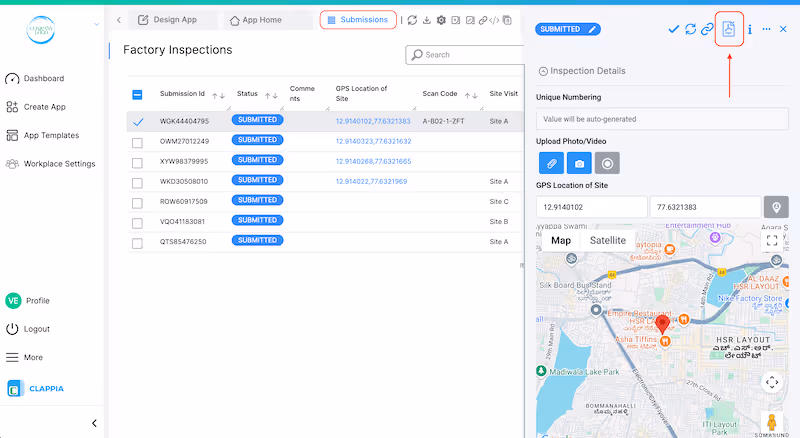800x438 pixels.
Task: Select the OWM27012249 row checkbox
Action: coord(137,142)
